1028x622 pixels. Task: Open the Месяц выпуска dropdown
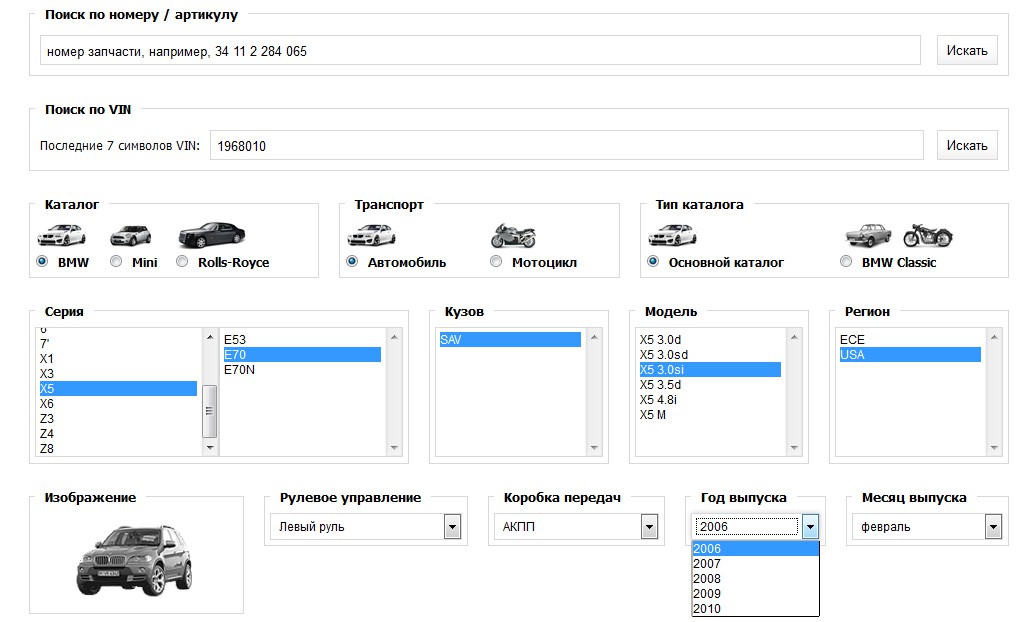(927, 526)
